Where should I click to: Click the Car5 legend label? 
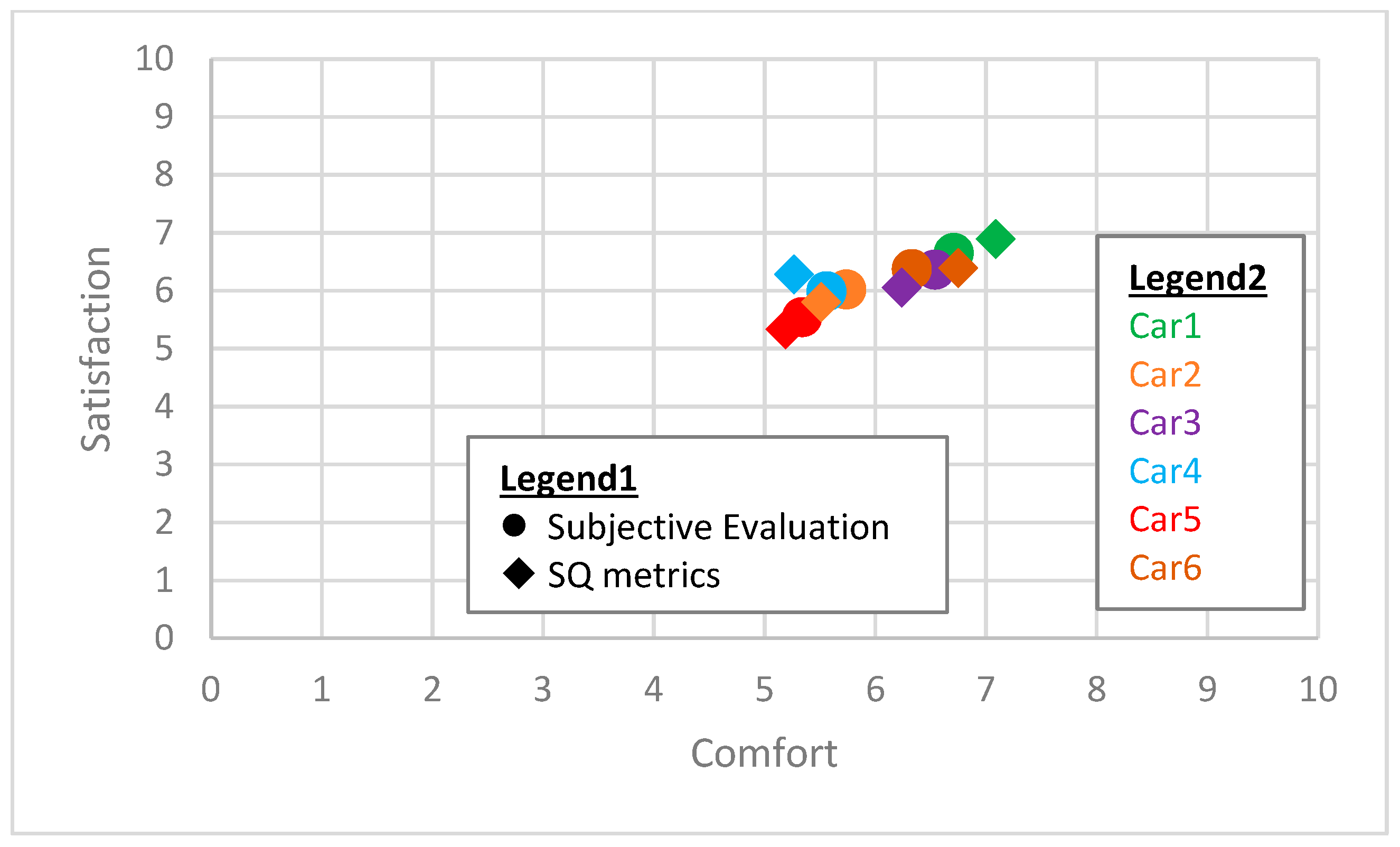coord(1165,519)
